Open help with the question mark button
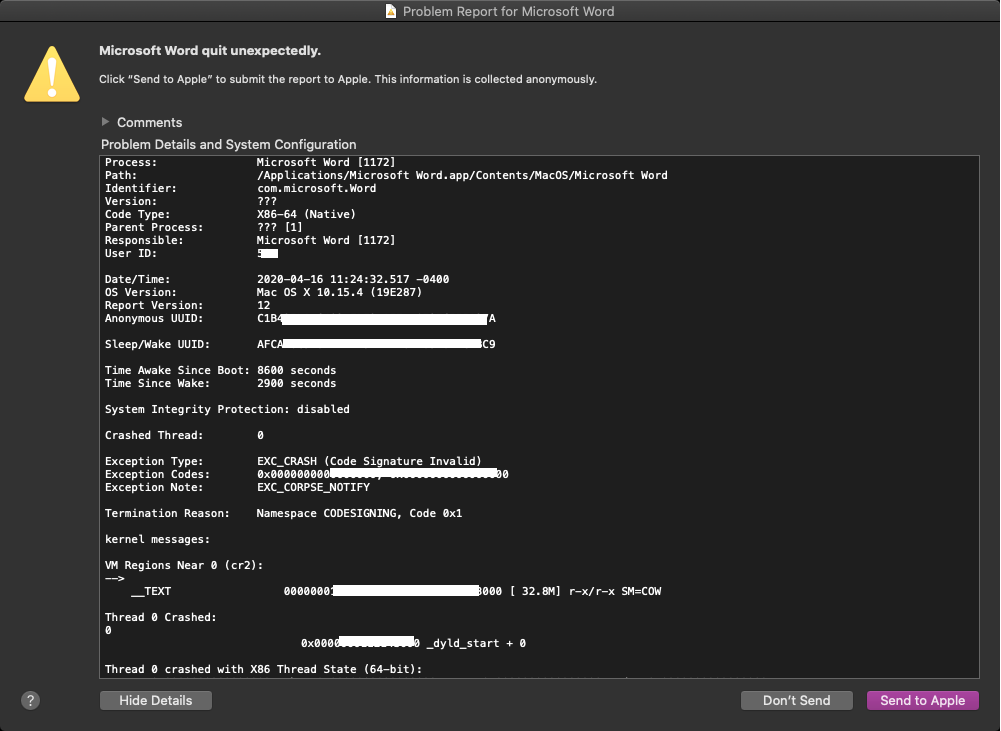1001x731 pixels. pyautogui.click(x=31, y=700)
